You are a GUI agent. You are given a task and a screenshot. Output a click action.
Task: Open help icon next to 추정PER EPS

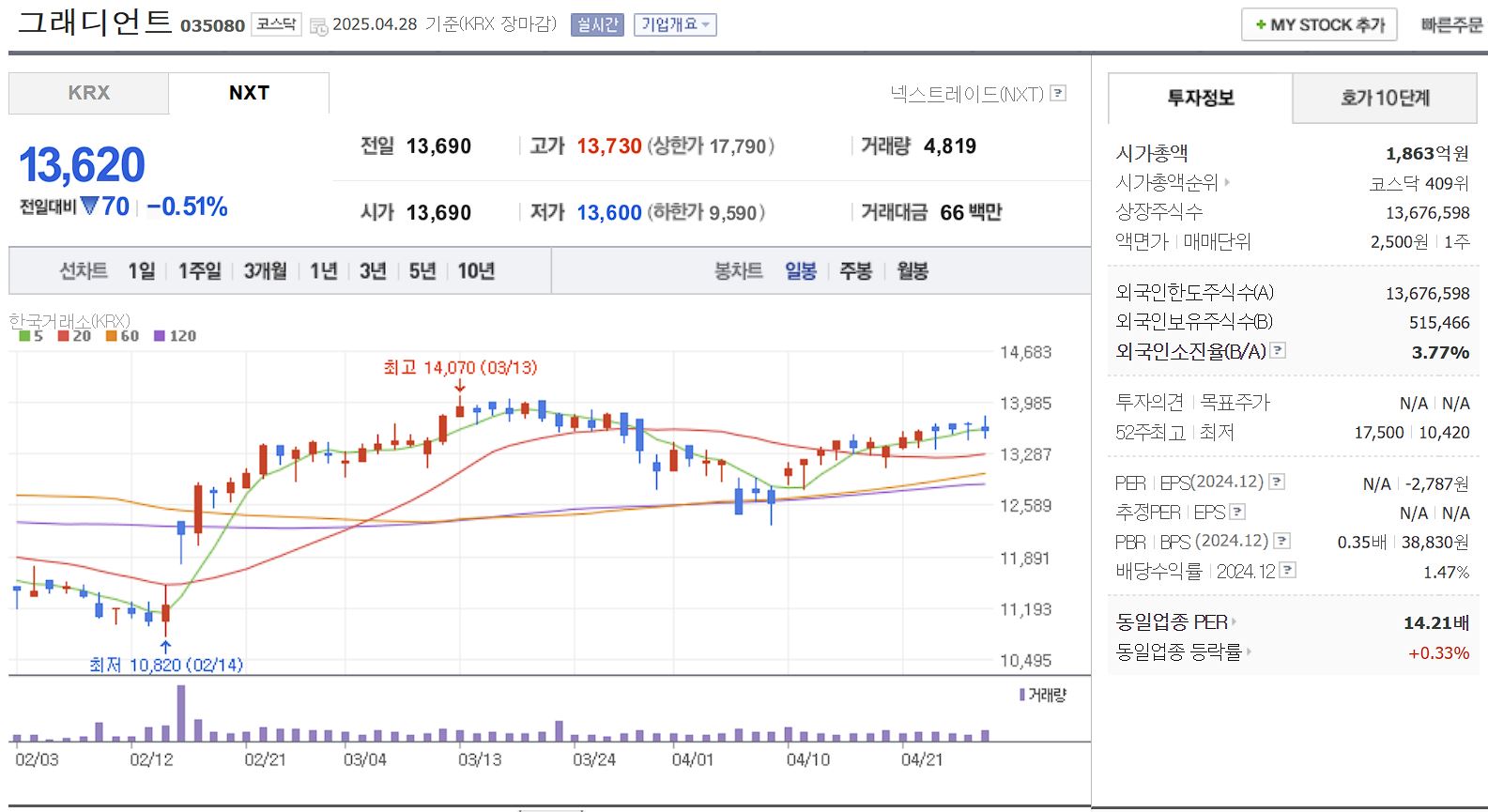(x=1237, y=512)
